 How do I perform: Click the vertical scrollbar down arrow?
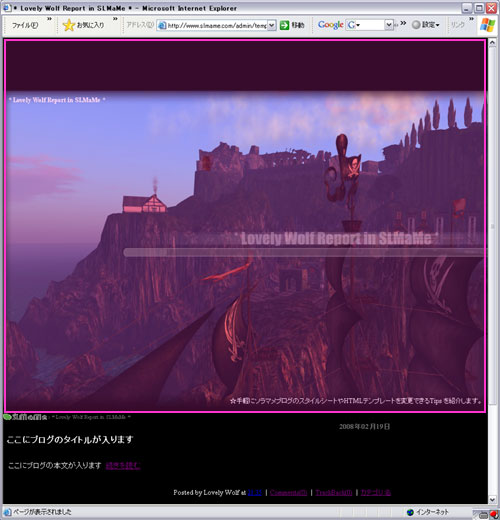(492, 499)
